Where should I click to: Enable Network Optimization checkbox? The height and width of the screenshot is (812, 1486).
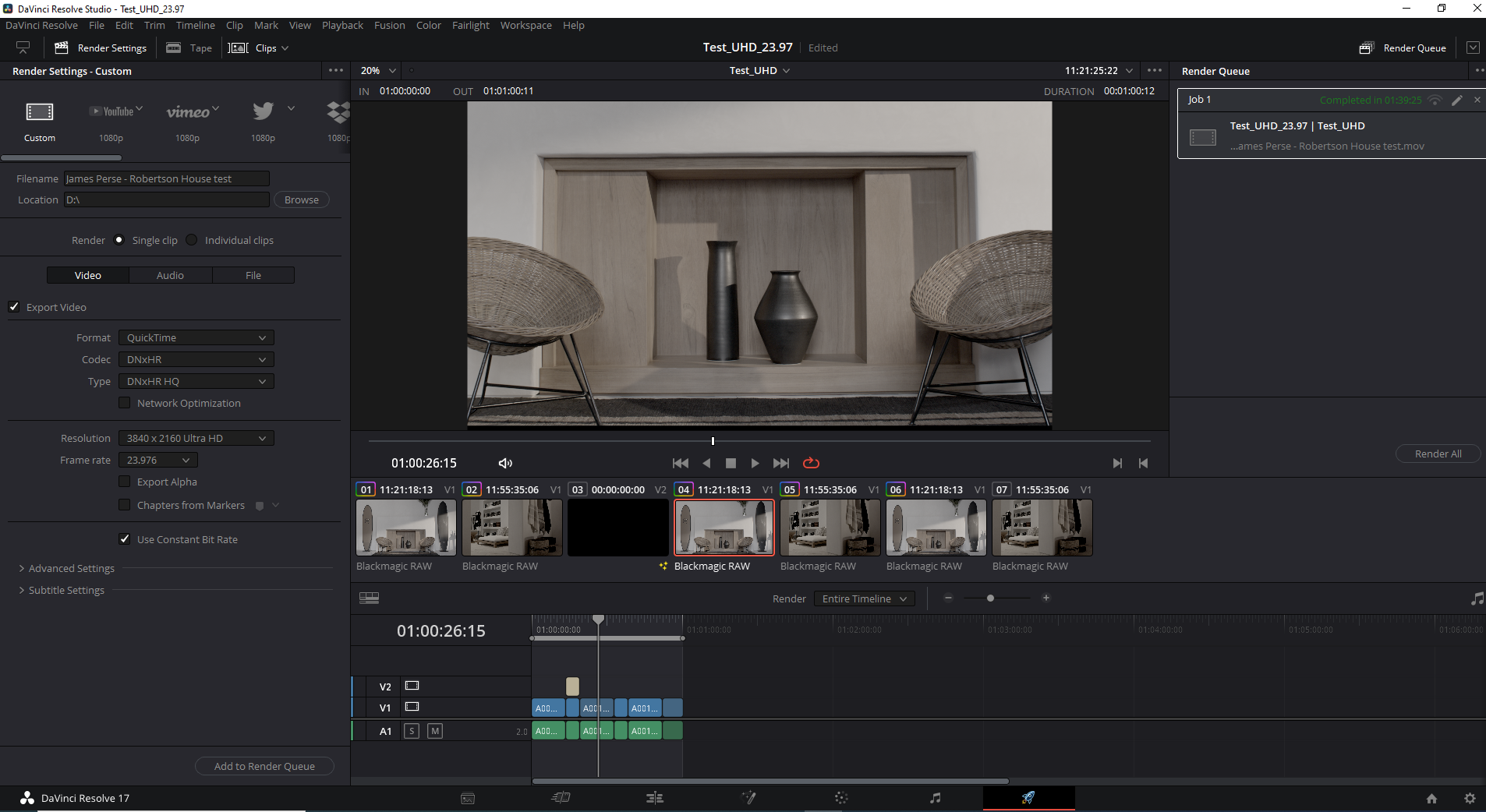pos(125,403)
